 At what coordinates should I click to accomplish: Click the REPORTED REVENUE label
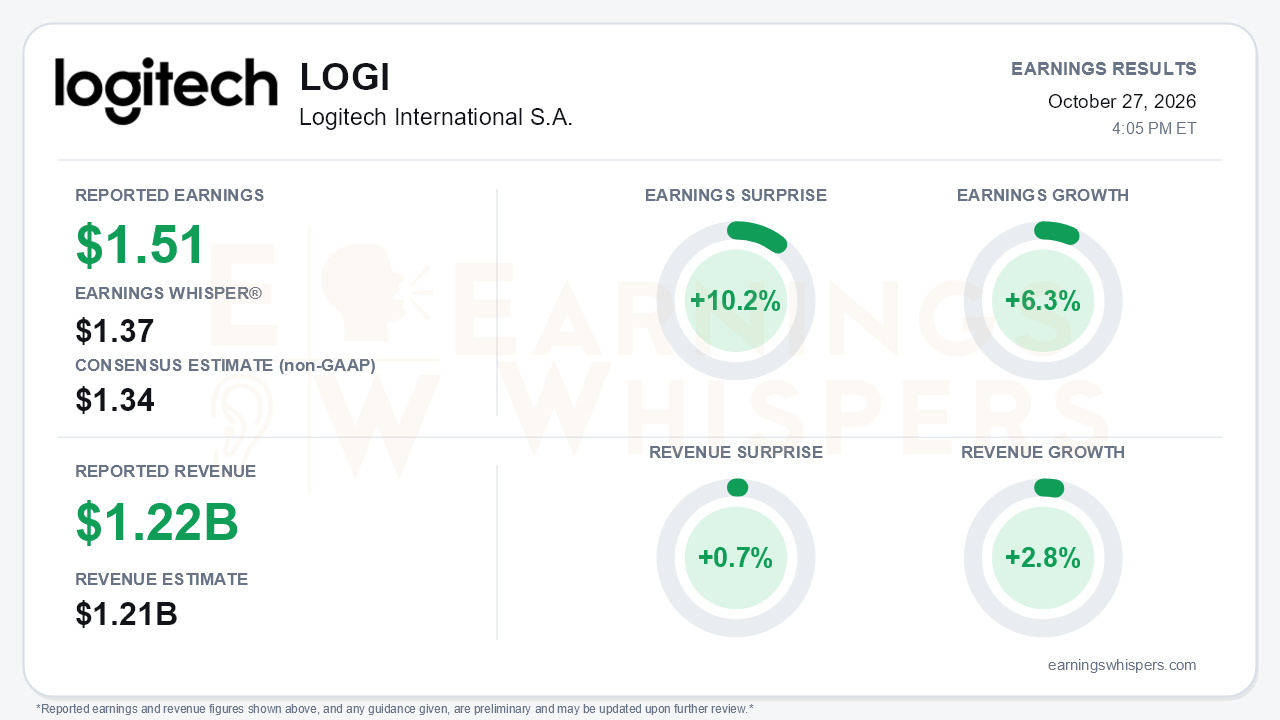coord(166,471)
